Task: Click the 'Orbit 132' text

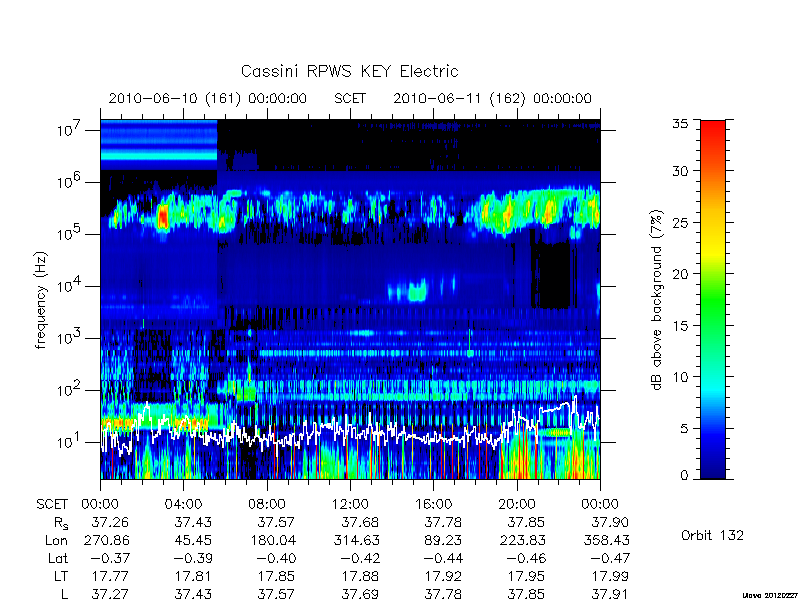Action: coord(712,535)
